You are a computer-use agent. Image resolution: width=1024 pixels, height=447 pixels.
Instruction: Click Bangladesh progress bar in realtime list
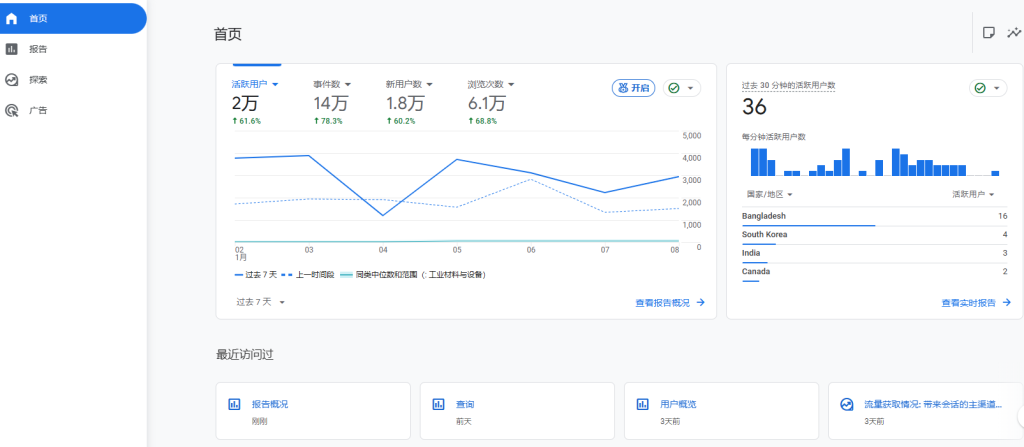pos(808,226)
